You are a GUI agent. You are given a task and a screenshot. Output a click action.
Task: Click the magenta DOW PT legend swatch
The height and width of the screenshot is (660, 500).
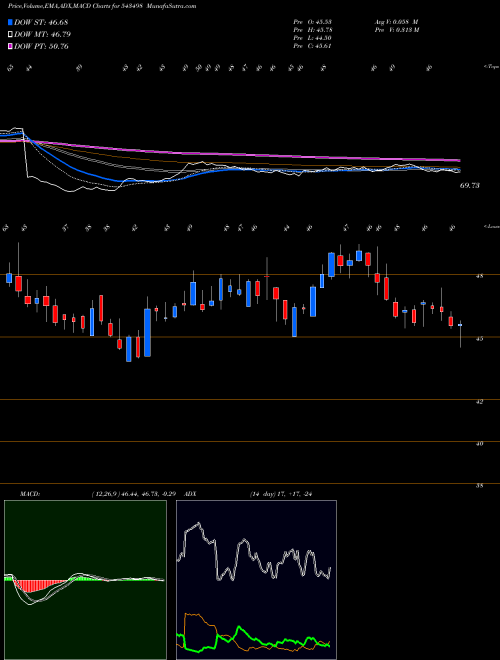(11, 46)
